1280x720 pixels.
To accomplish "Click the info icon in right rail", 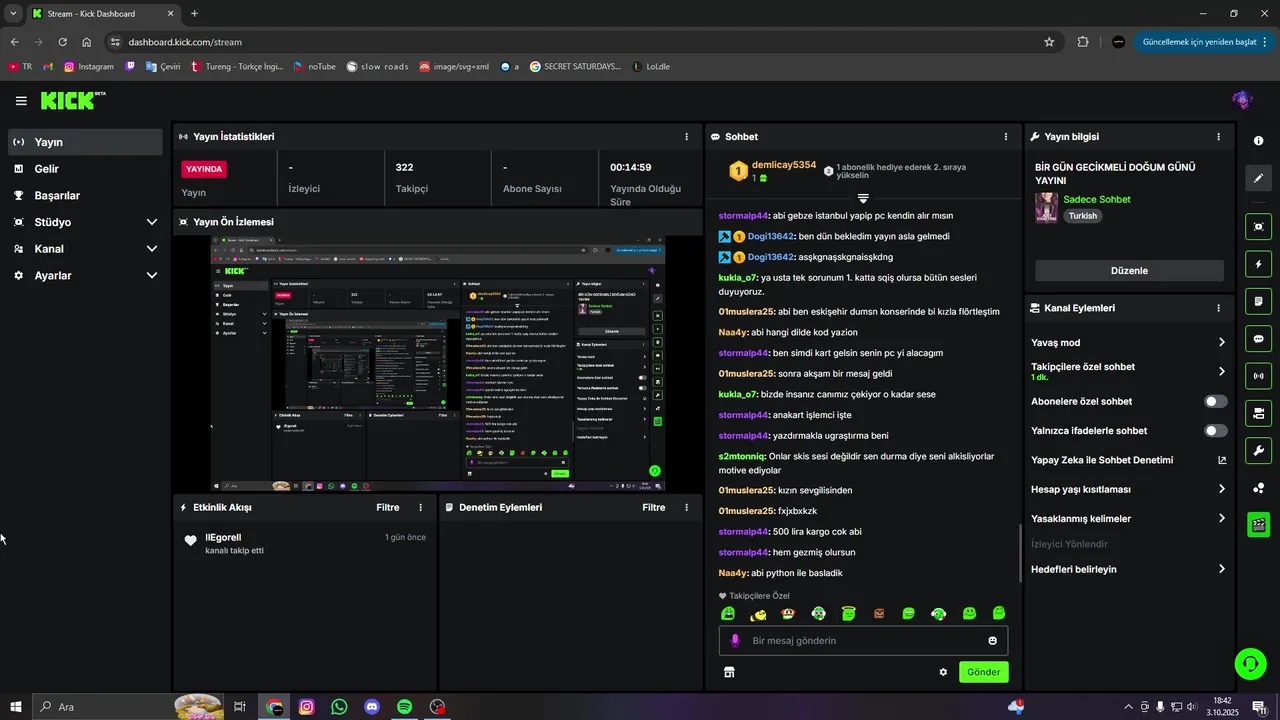I will pyautogui.click(x=1259, y=141).
